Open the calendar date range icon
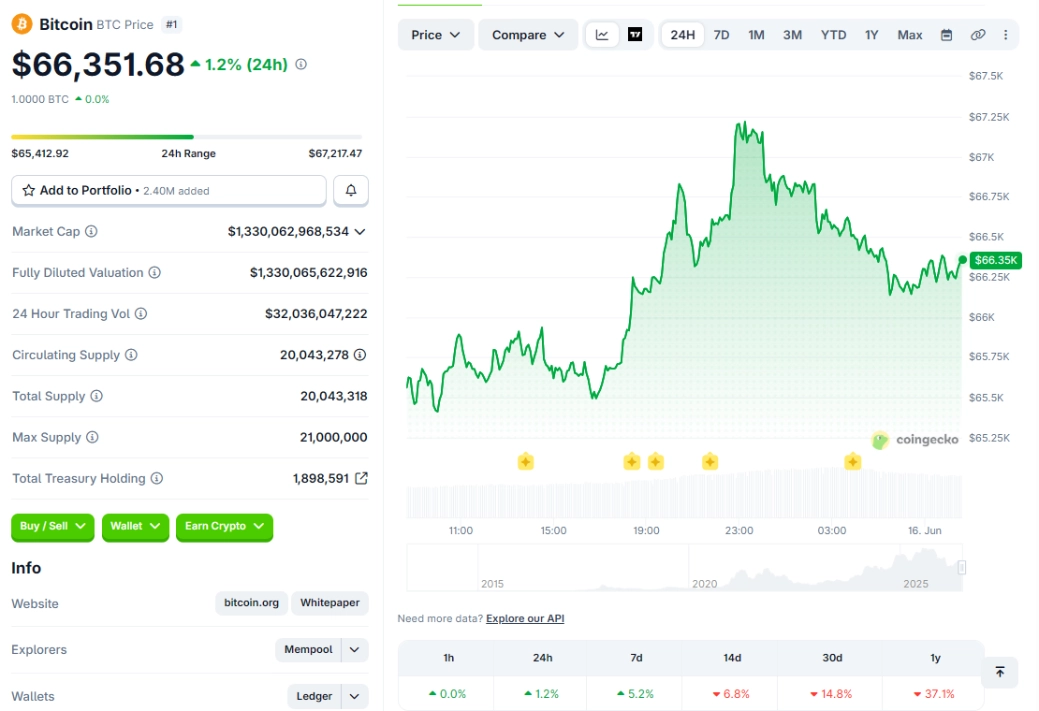The height and width of the screenshot is (711, 1039). pos(946,35)
